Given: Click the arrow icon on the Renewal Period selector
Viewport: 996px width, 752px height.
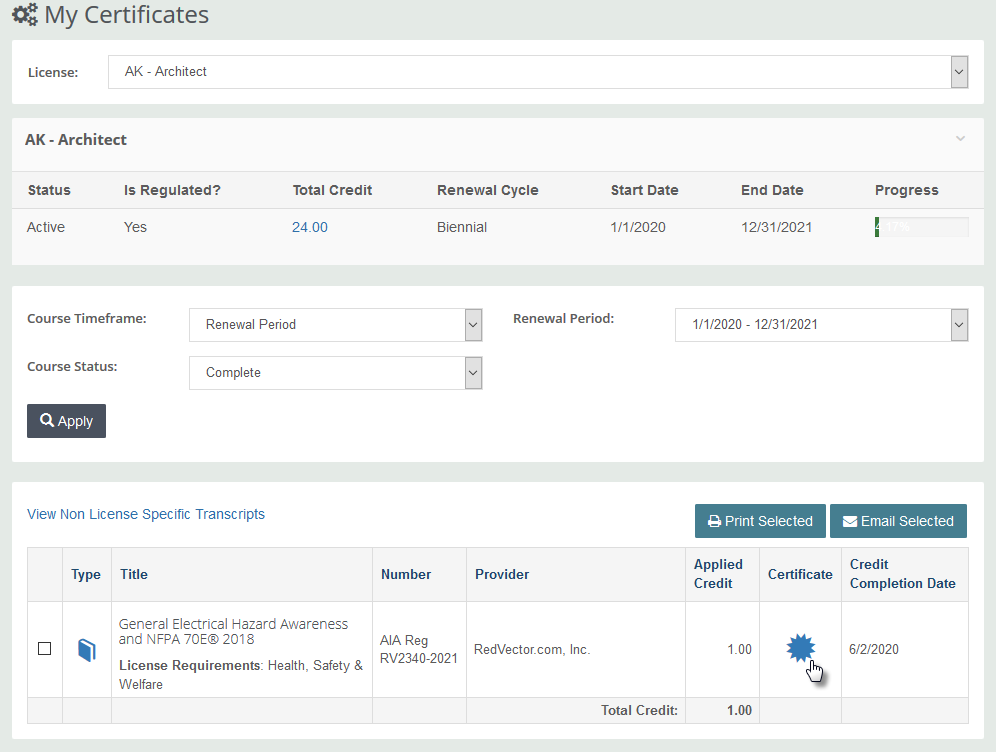Looking at the screenshot, I should 957,324.
